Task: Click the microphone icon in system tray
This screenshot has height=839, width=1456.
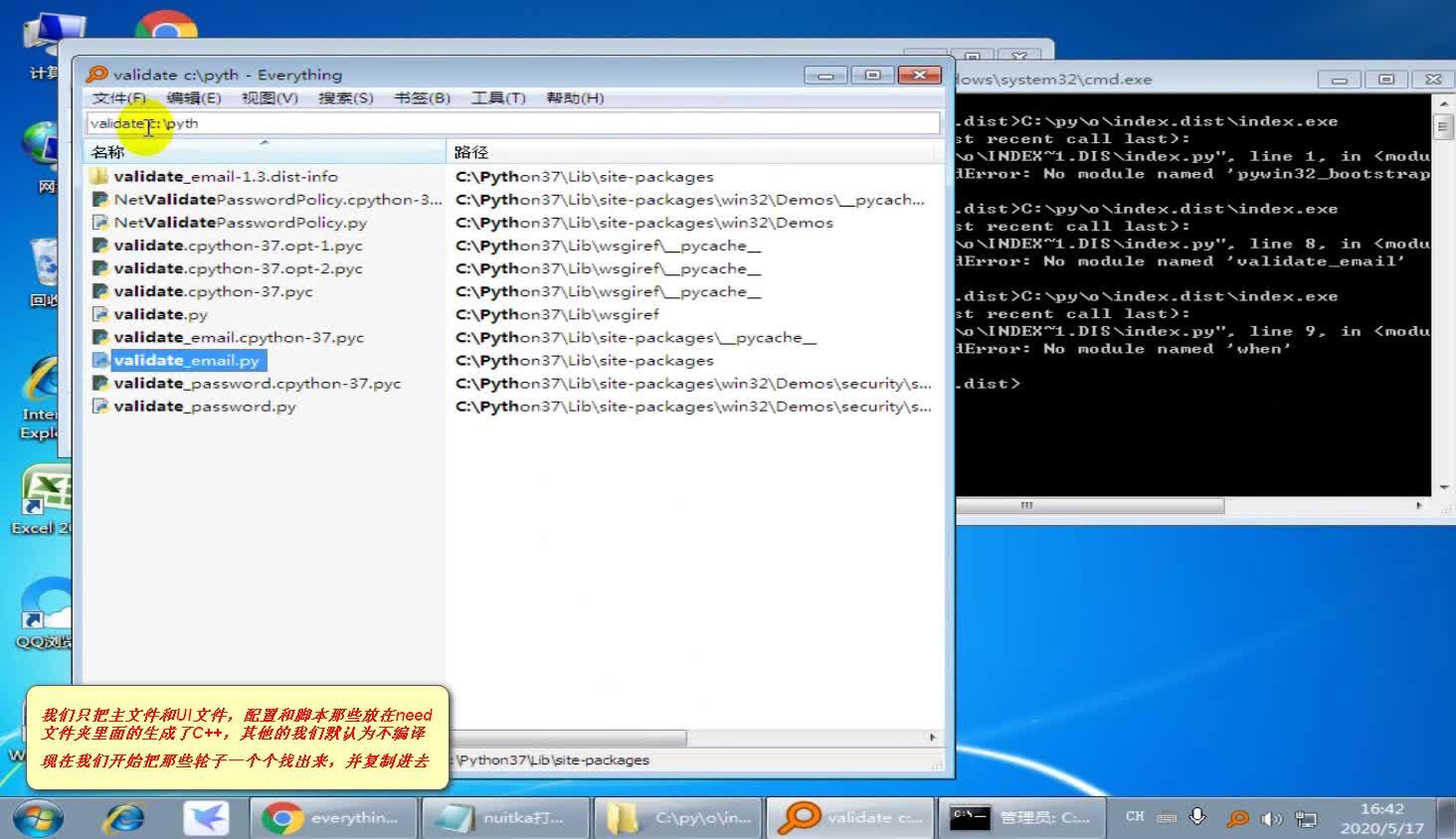Action: point(1198,818)
